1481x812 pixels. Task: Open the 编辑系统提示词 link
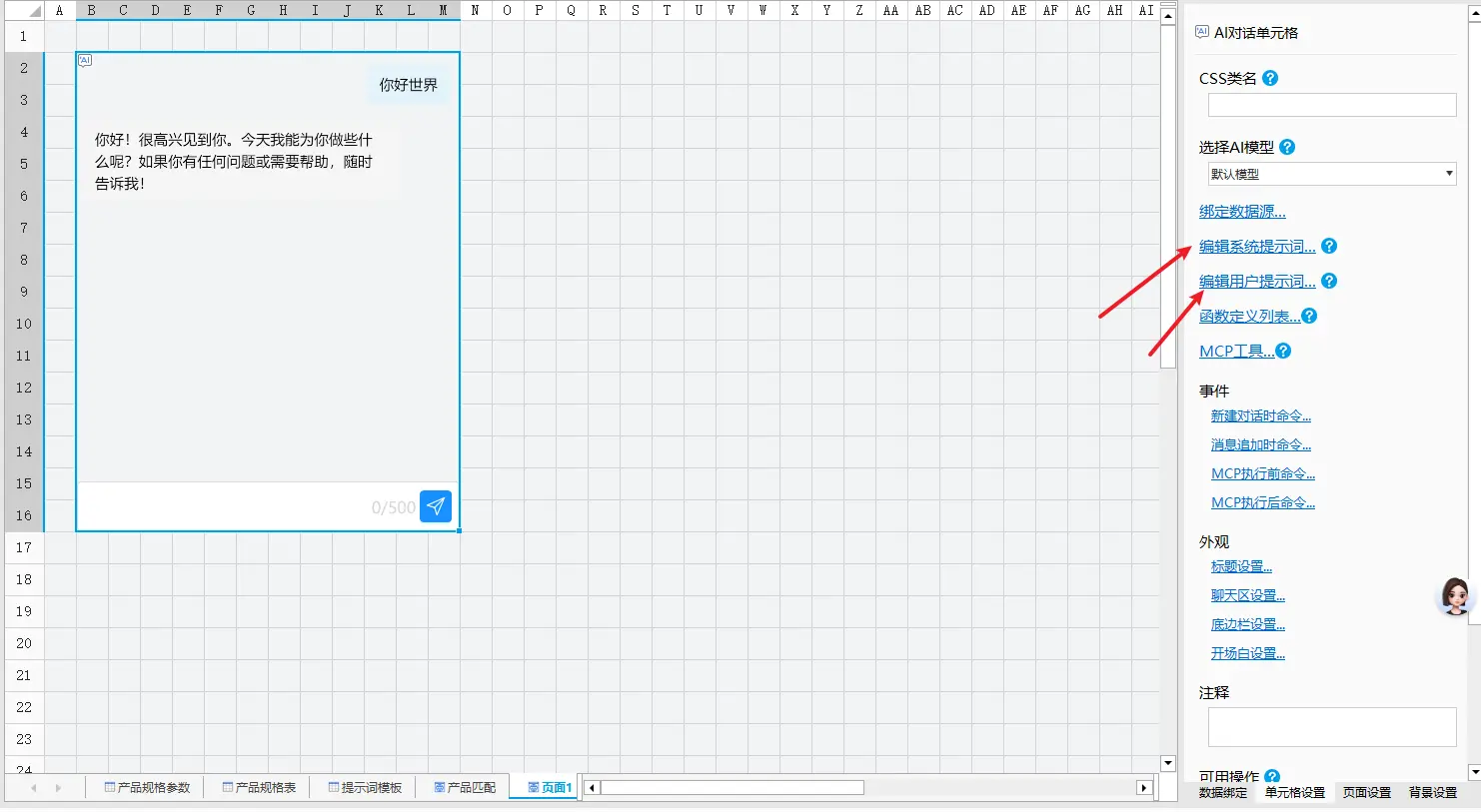[1257, 247]
